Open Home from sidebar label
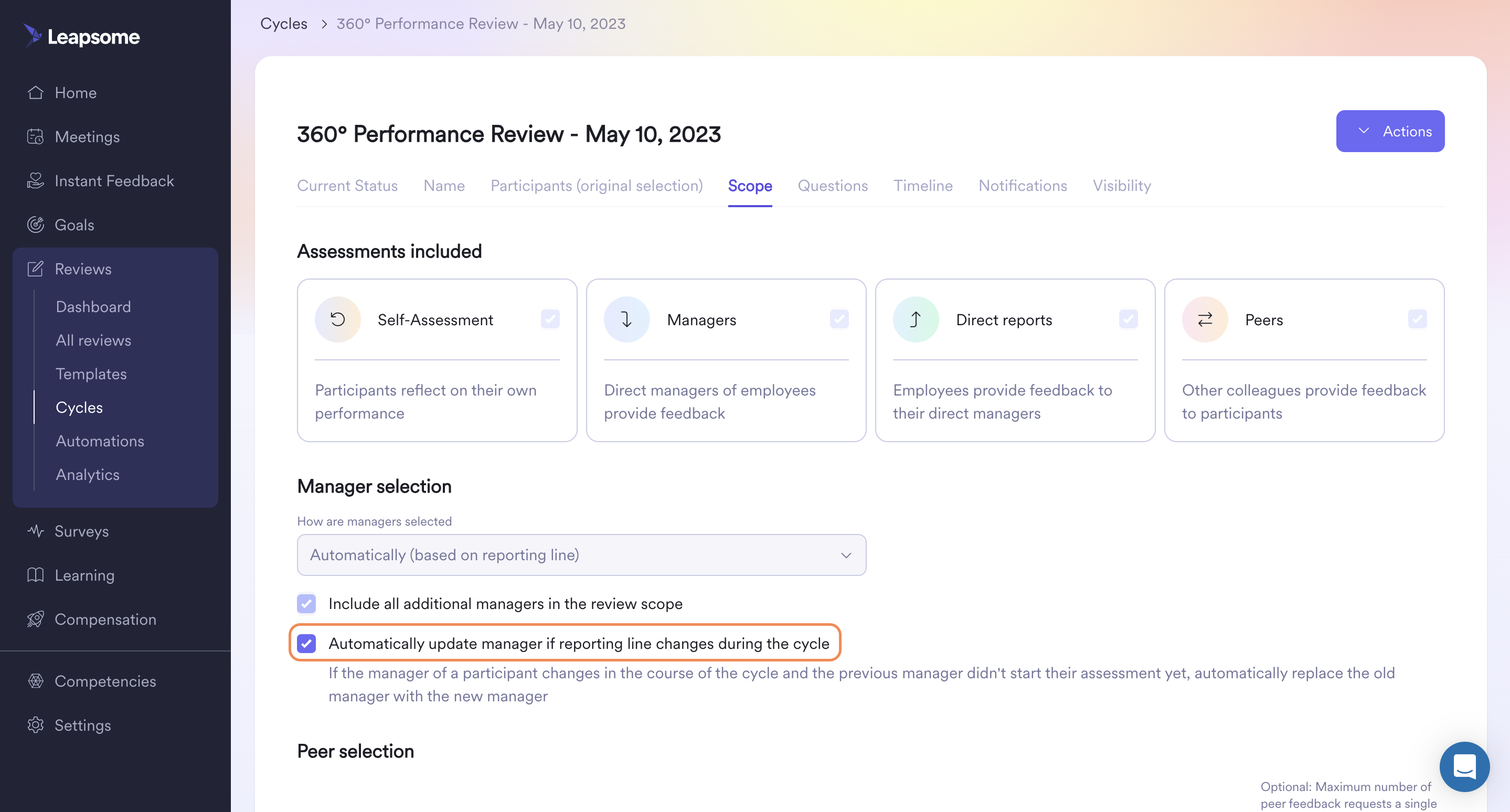1510x812 pixels. [x=76, y=92]
